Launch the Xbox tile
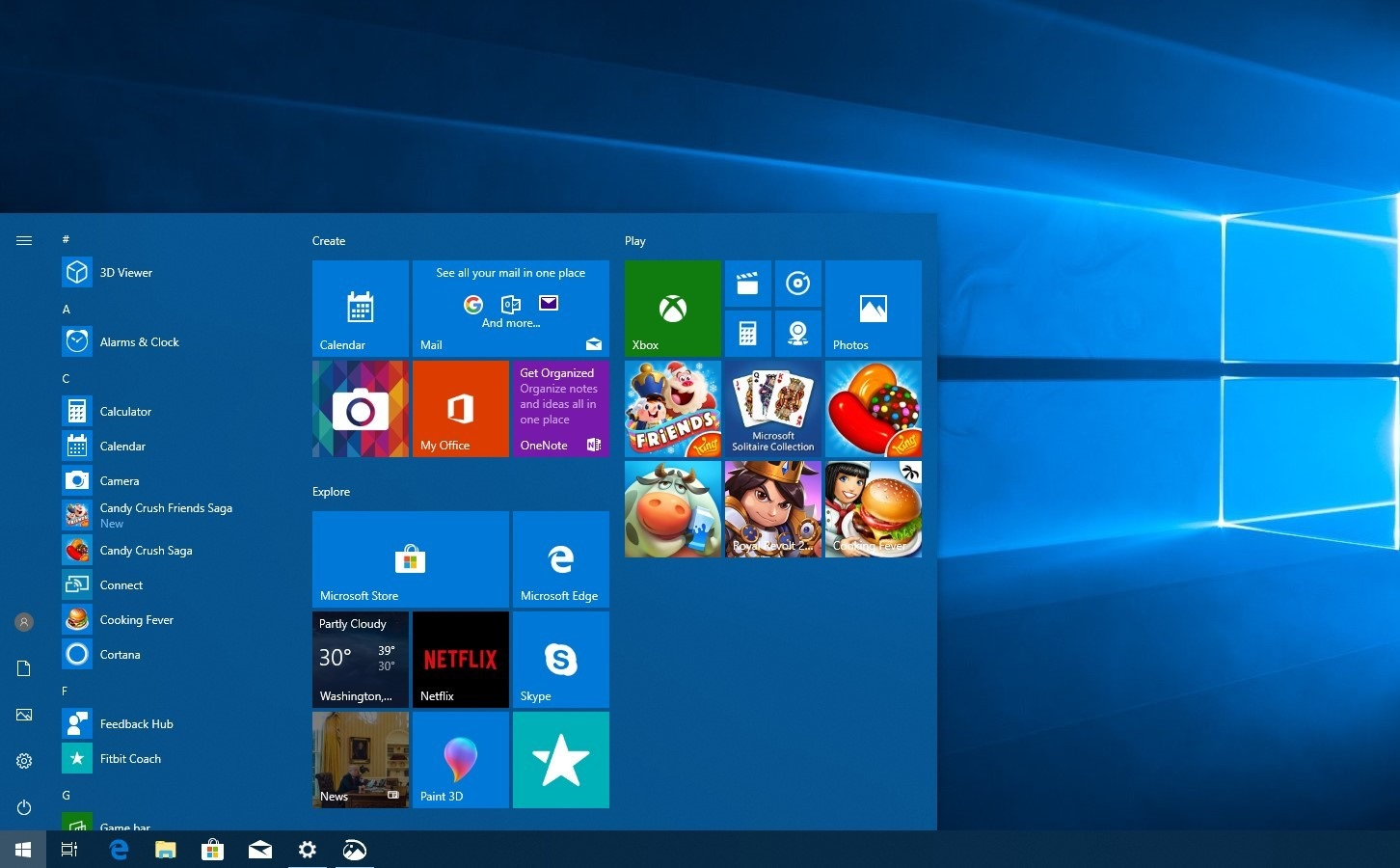The image size is (1400, 868). click(673, 309)
